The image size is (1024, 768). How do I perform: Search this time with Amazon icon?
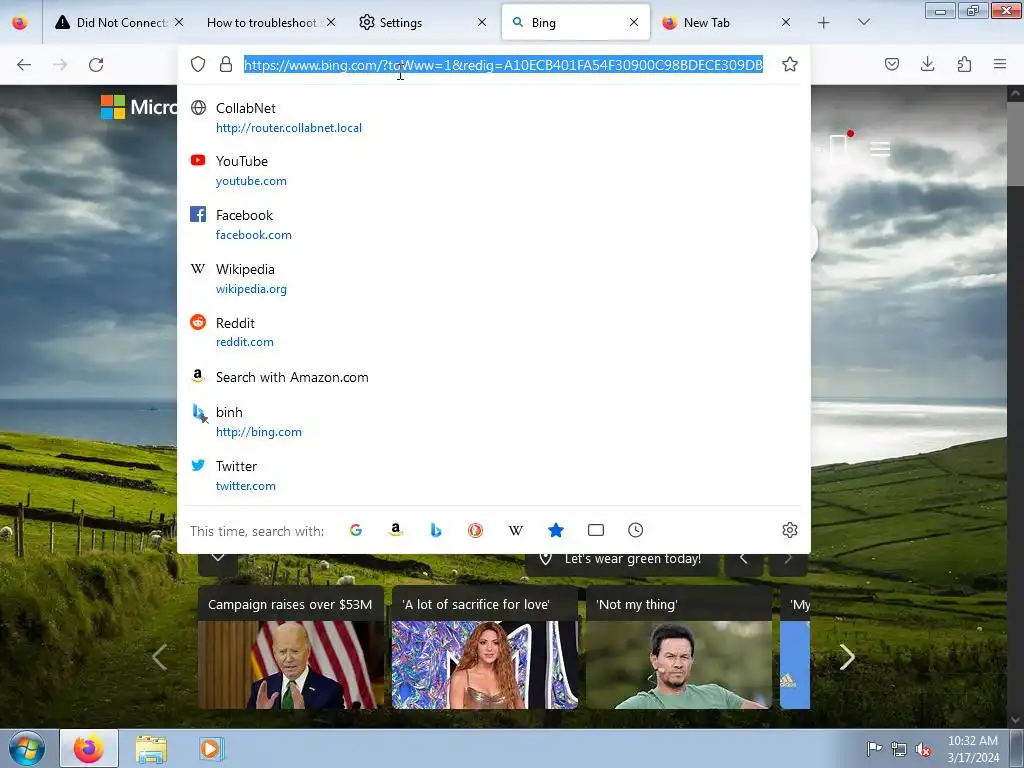point(396,530)
